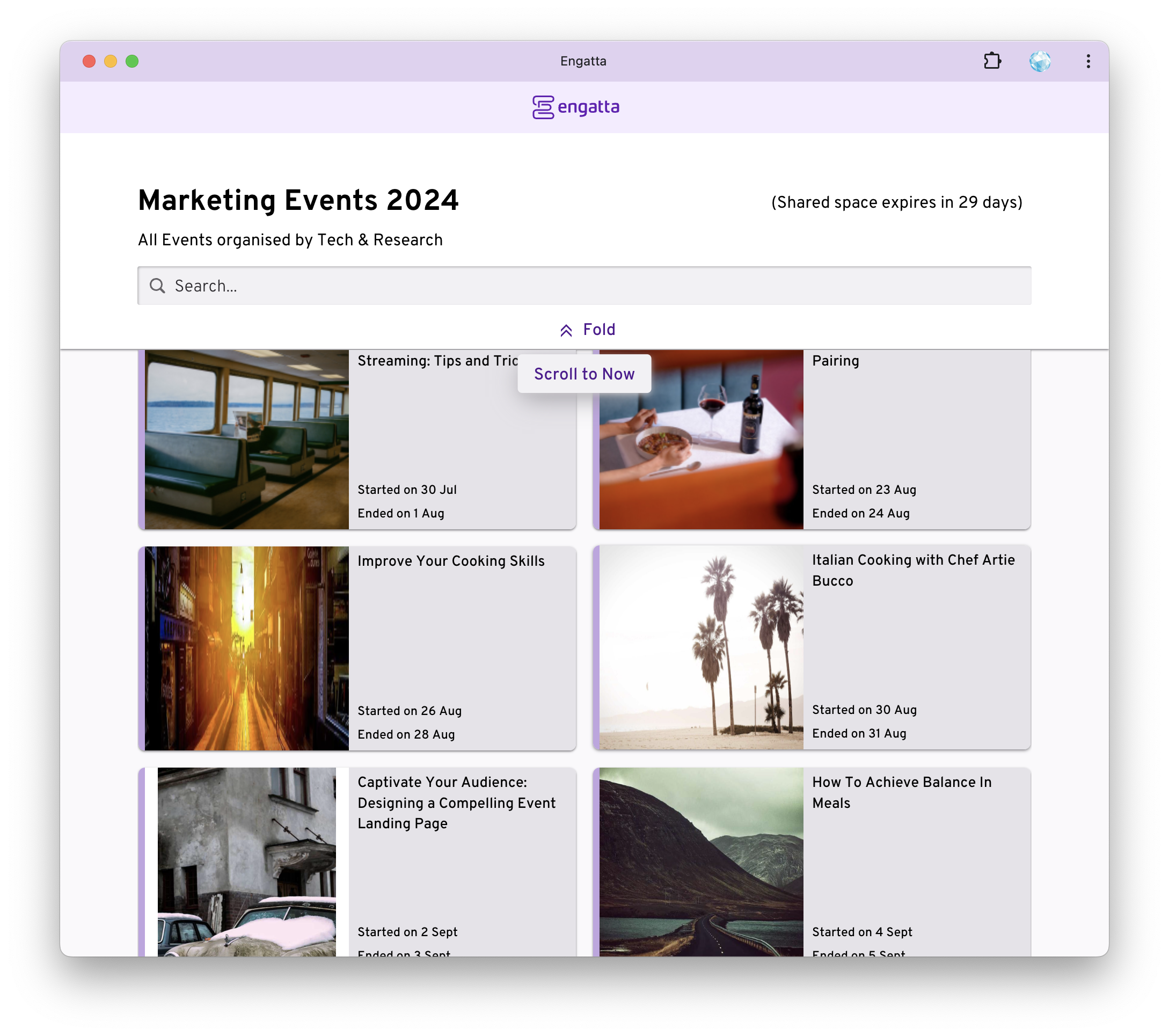The width and height of the screenshot is (1169, 1036).
Task: Open Italian Cooking with Chef Artie Bucco
Action: click(913, 571)
